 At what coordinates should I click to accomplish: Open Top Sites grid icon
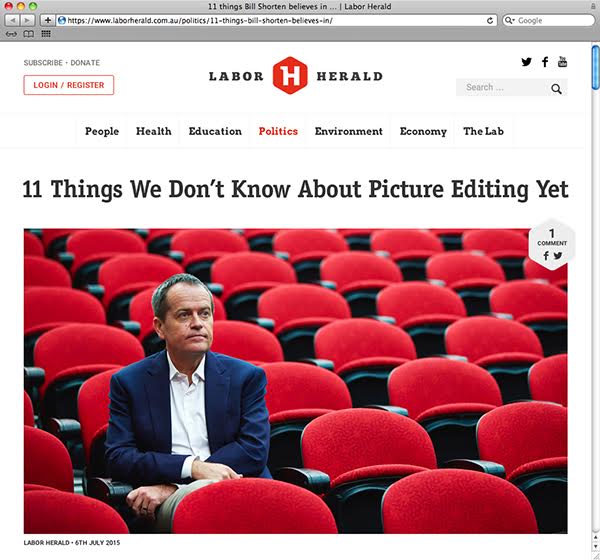tap(46, 34)
